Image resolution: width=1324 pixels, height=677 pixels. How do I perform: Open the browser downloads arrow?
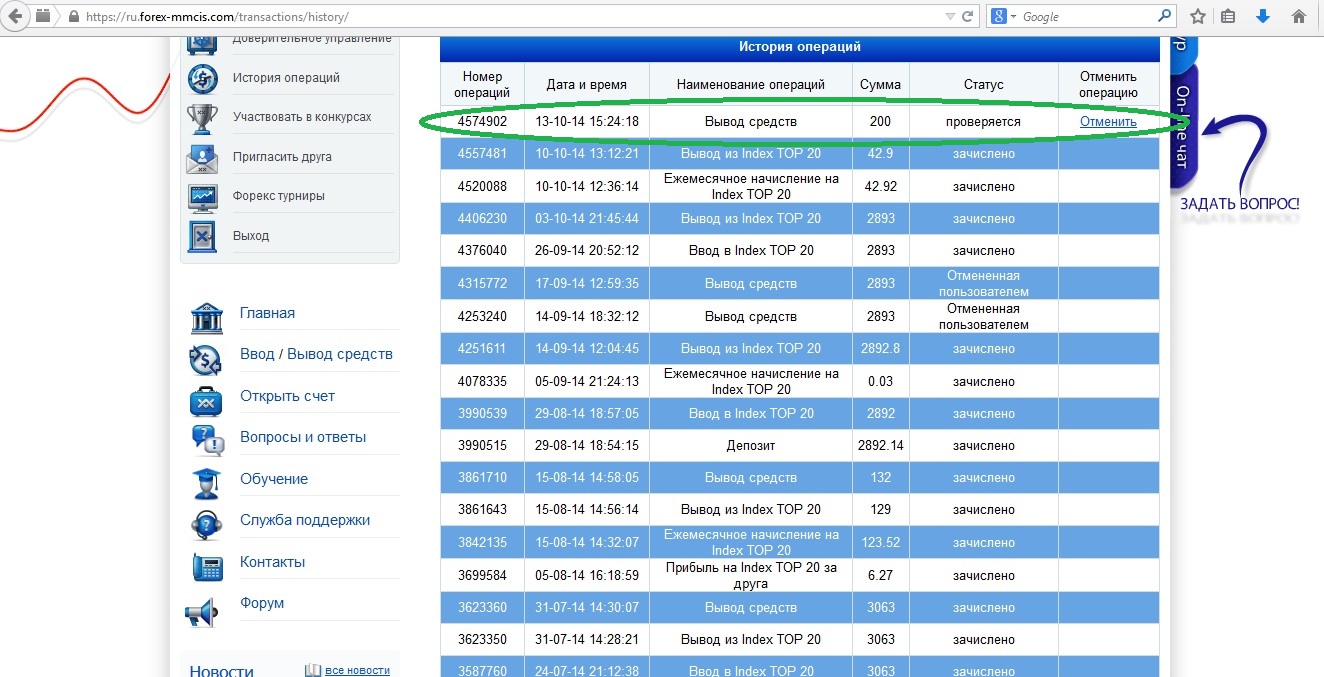coord(1262,17)
